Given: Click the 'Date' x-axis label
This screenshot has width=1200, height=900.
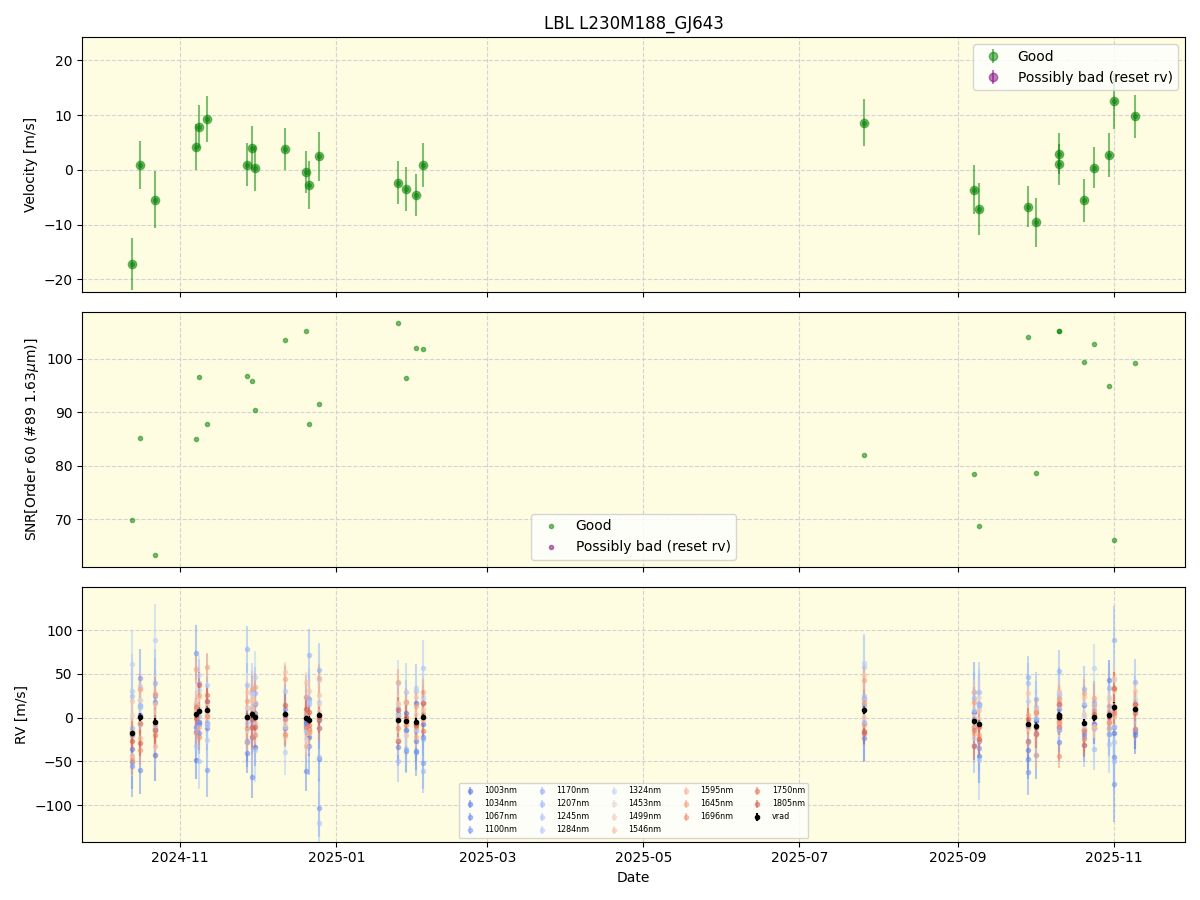Looking at the screenshot, I should click(x=633, y=877).
